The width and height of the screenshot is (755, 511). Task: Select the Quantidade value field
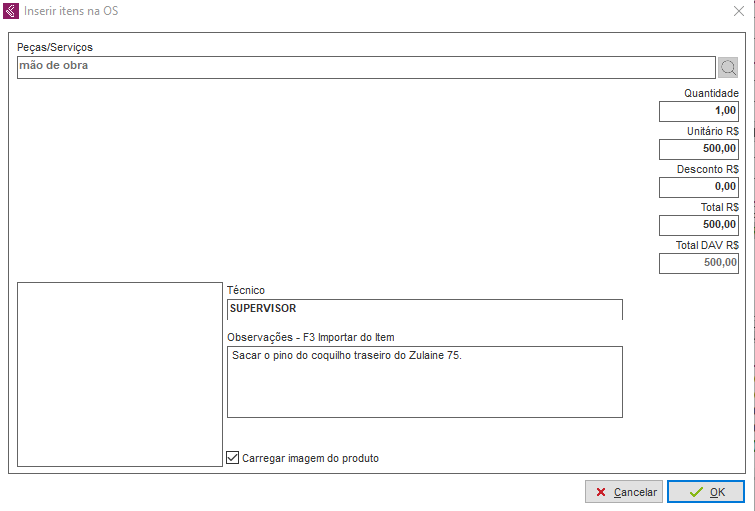[x=698, y=111]
